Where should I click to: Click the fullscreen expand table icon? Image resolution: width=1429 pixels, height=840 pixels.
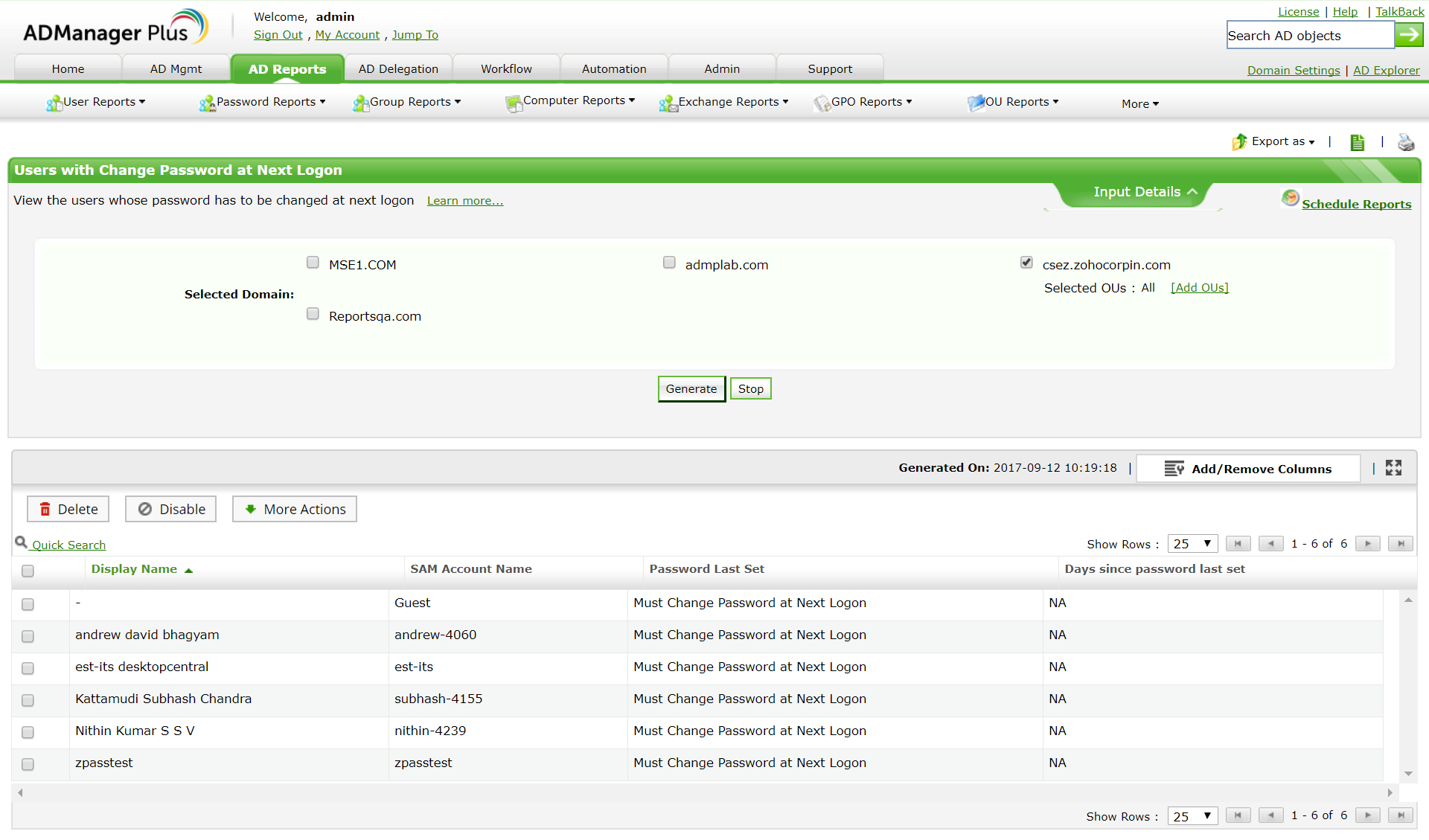[x=1393, y=468]
